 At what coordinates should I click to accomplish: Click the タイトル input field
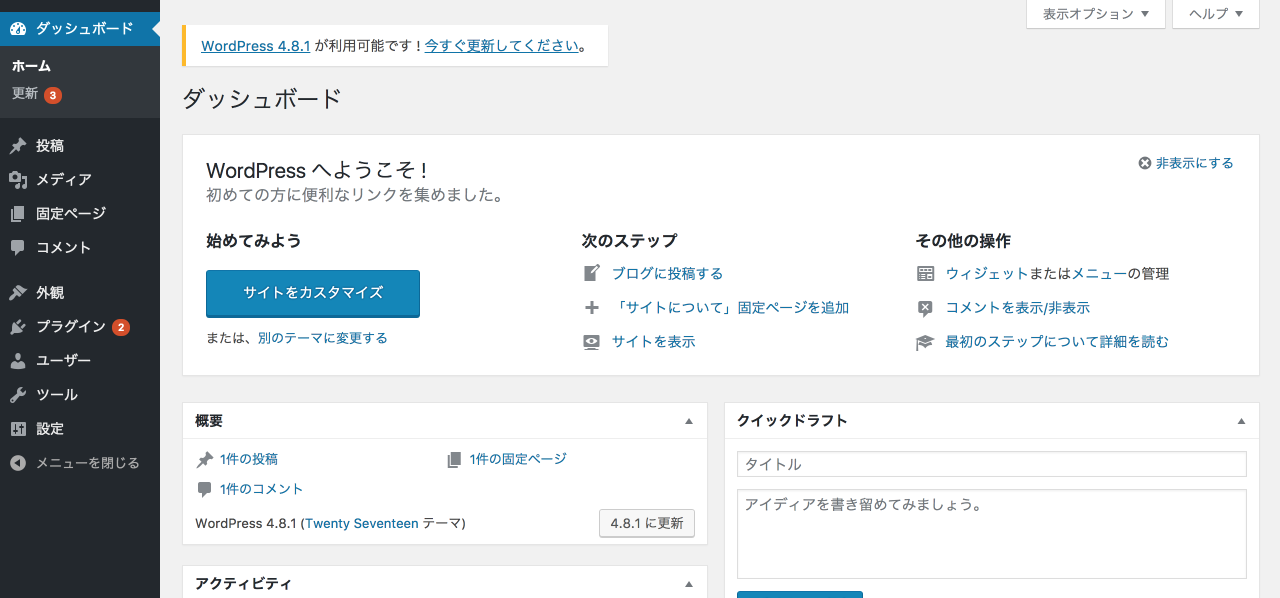click(992, 464)
